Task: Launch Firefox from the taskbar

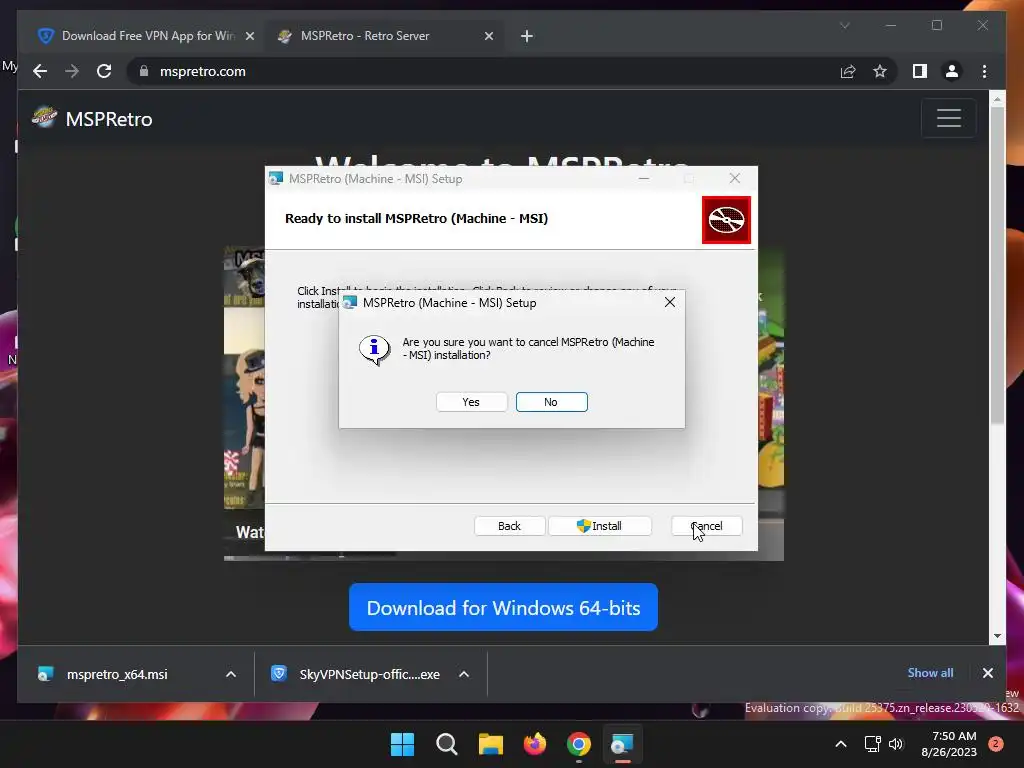Action: (534, 744)
